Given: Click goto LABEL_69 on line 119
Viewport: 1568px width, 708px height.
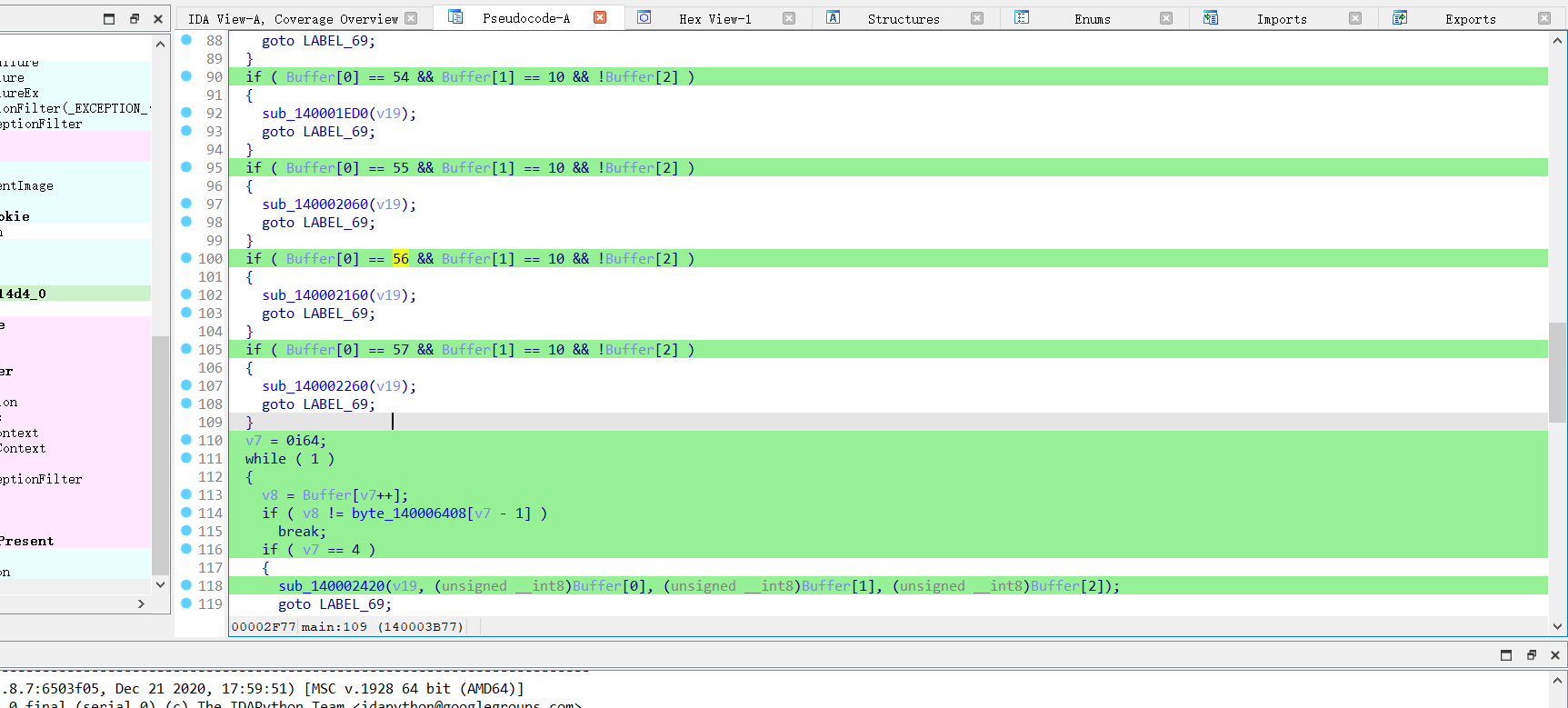Looking at the screenshot, I should point(335,604).
